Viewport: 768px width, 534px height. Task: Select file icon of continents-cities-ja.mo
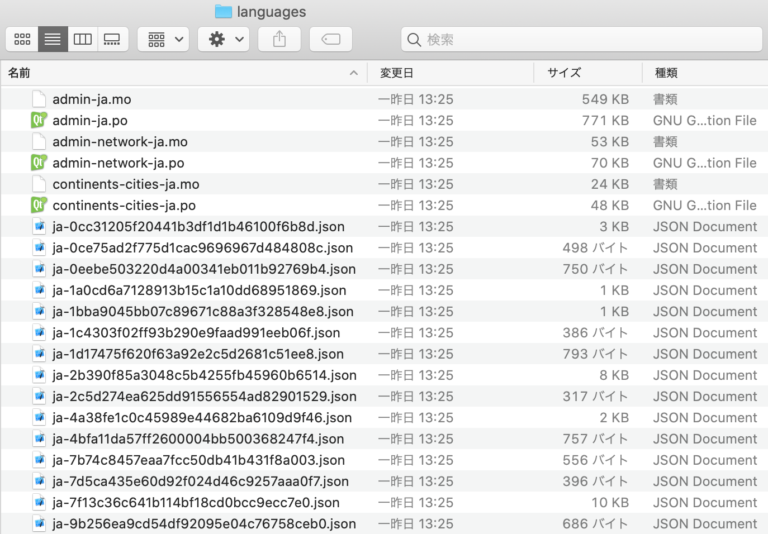(39, 184)
